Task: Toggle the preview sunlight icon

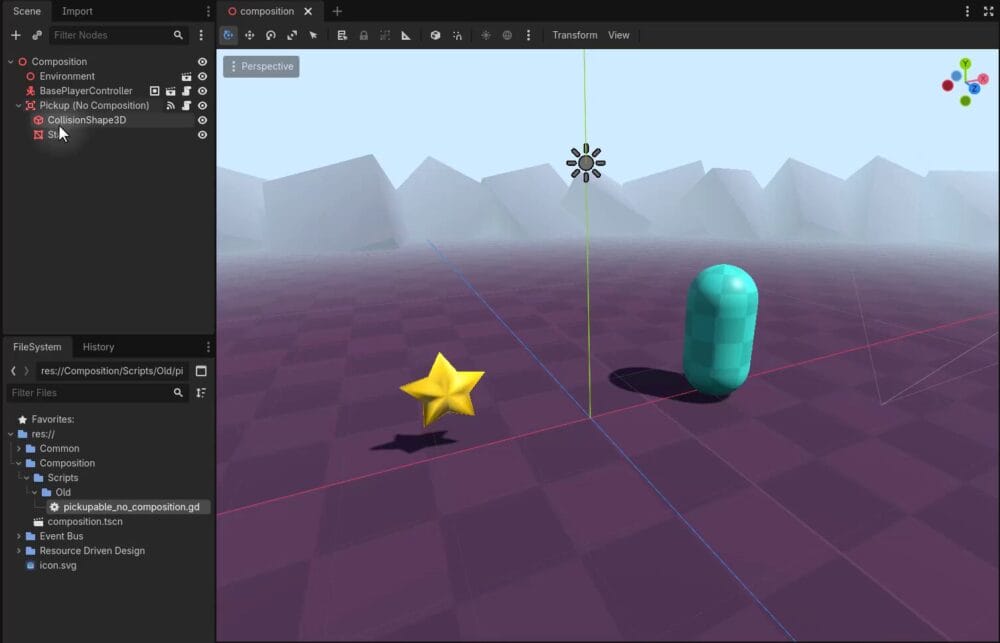Action: 486,35
